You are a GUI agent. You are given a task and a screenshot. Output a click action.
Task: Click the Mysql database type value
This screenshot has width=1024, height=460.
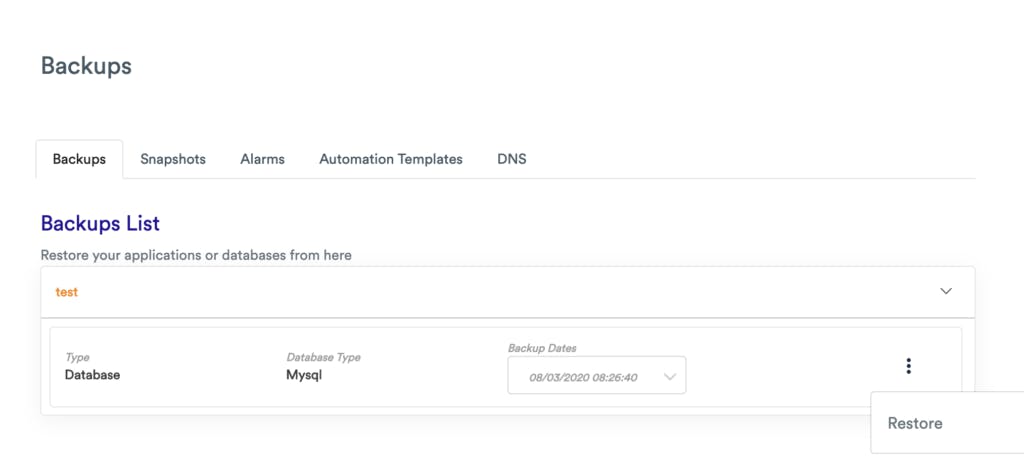pos(305,375)
